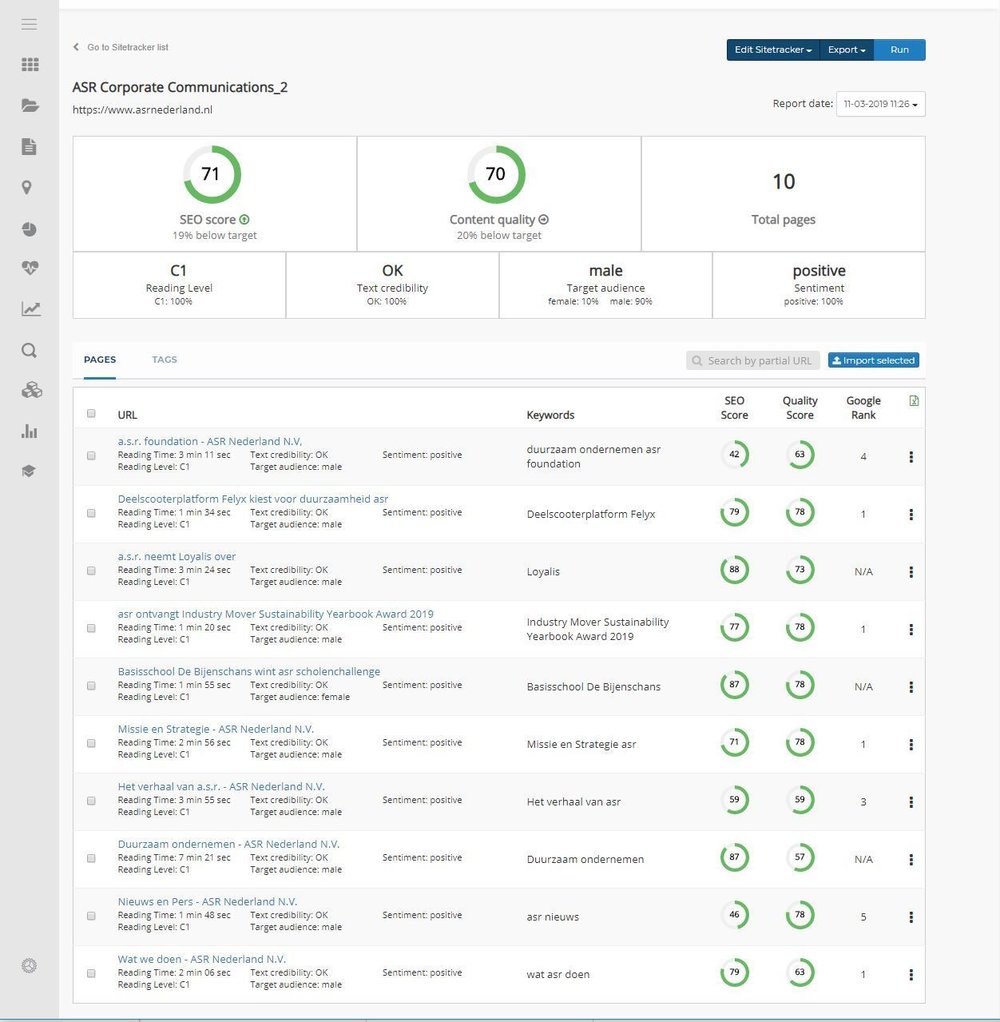Open three-dot menu for Deelscooterplatform Felyx row

911,514
